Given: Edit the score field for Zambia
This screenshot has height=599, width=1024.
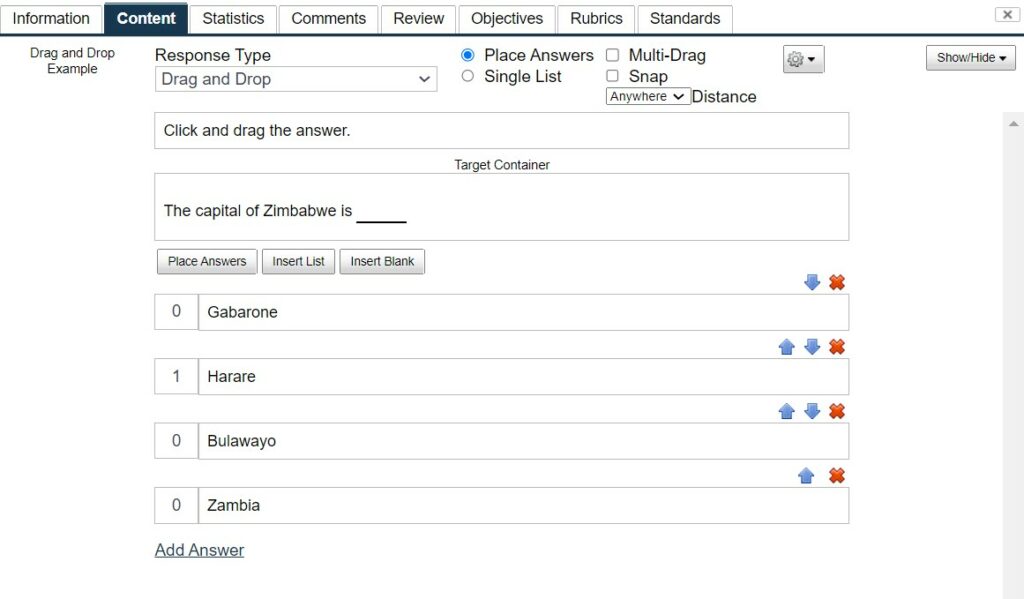Looking at the screenshot, I should (x=176, y=505).
